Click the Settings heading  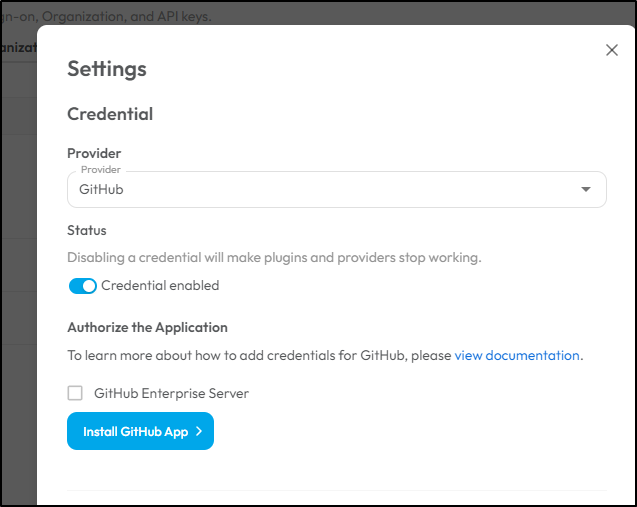(x=107, y=69)
